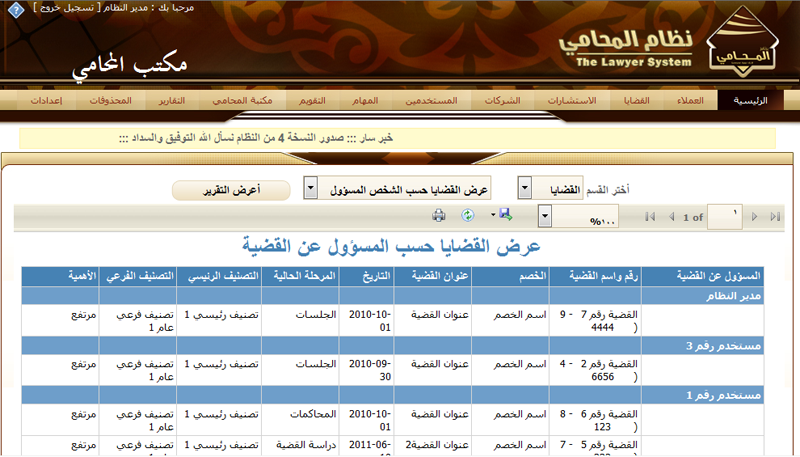
Task: Click the المرحلة الحالية column header
Action: click(x=300, y=276)
